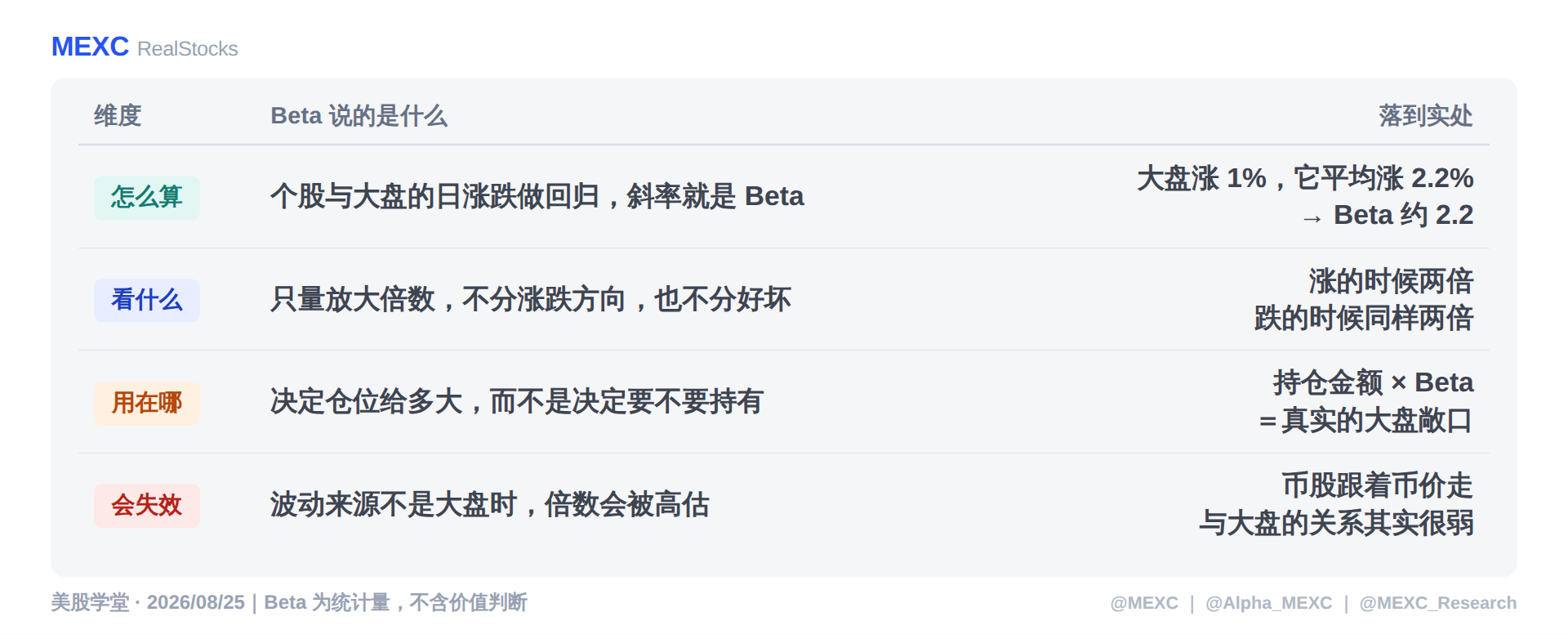Click the 持仓金额 × Beta formula text
Image resolution: width=1568 pixels, height=639 pixels.
[x=1374, y=382]
